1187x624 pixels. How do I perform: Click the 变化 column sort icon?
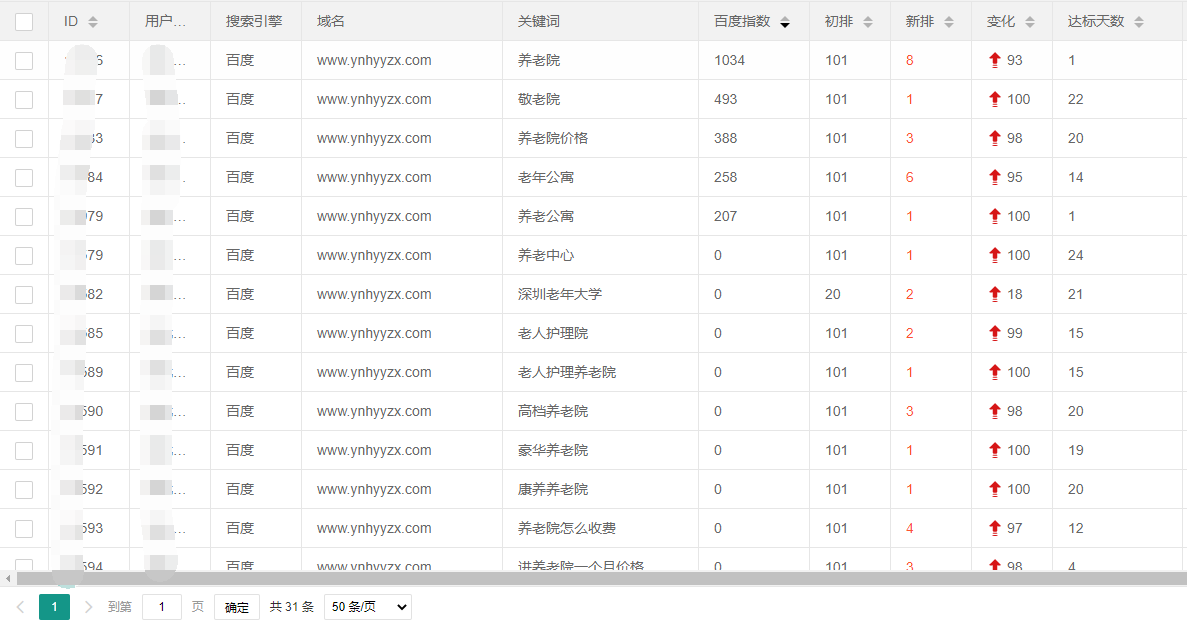coord(1029,22)
